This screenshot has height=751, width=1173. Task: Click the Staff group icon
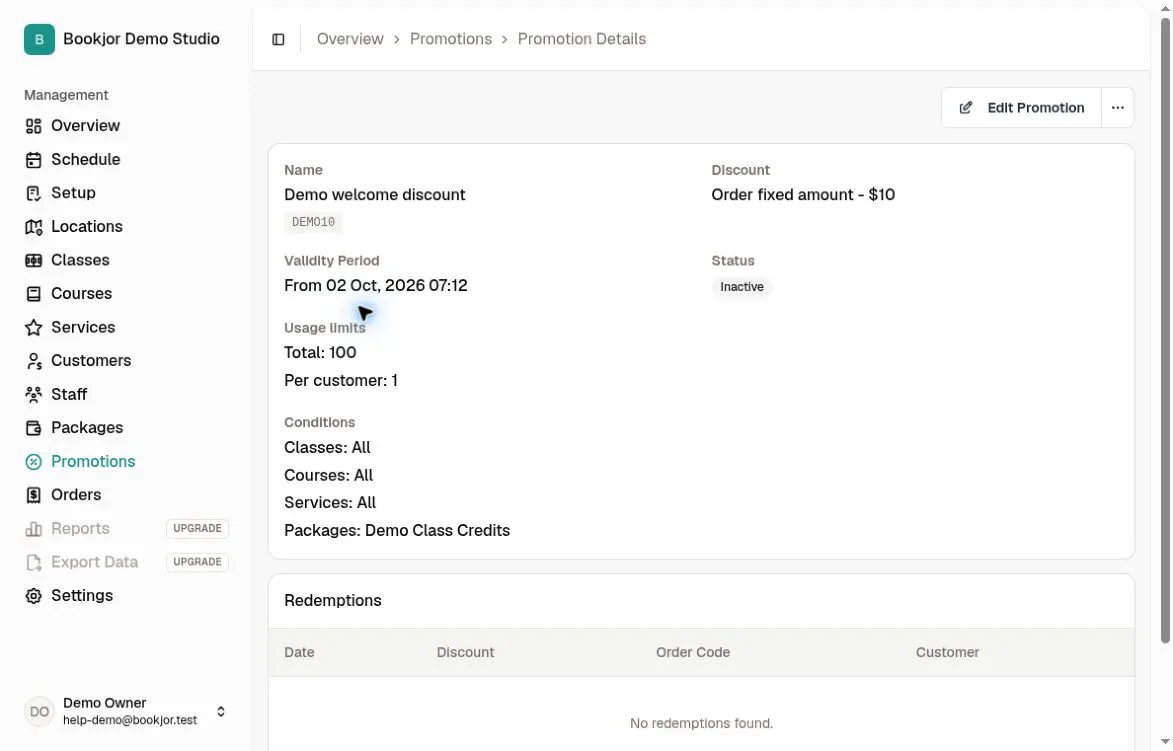tap(33, 394)
